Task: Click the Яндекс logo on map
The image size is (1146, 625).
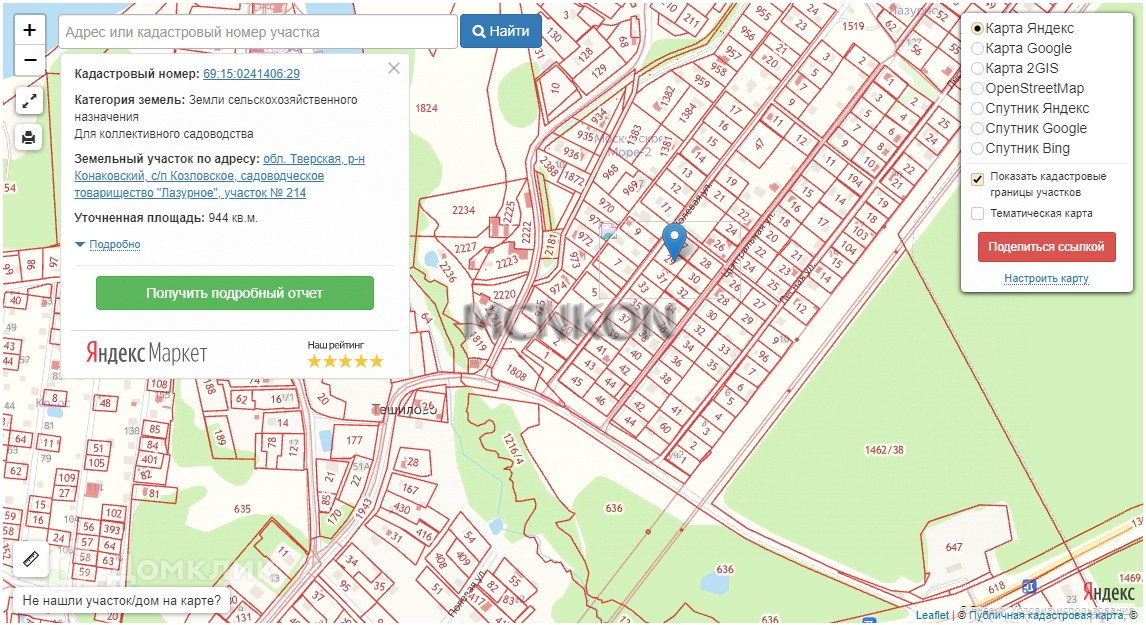Action: (x=1108, y=592)
